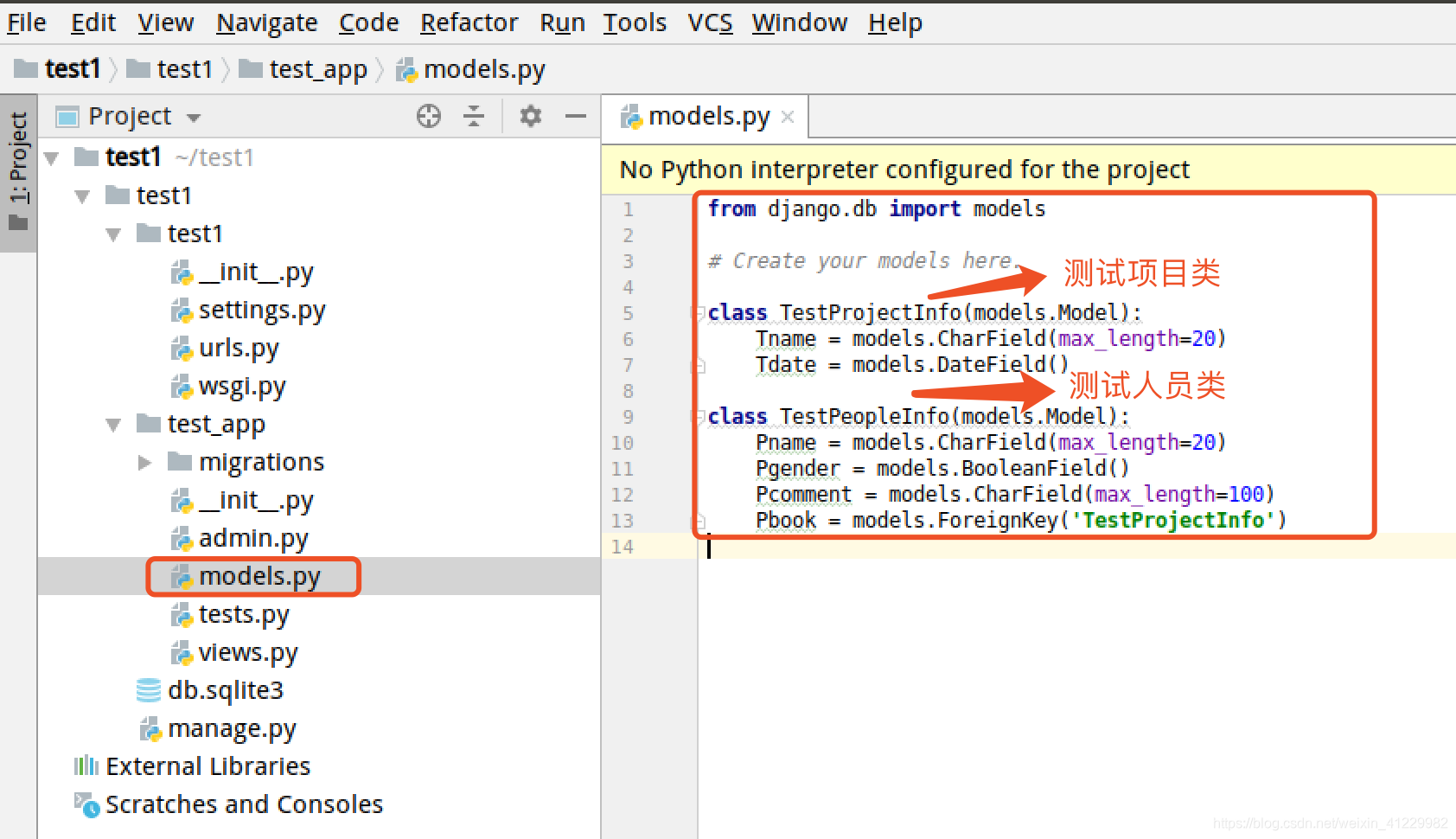Screen dimensions: 1456x839
Task: Open the Window menu
Action: point(799,22)
